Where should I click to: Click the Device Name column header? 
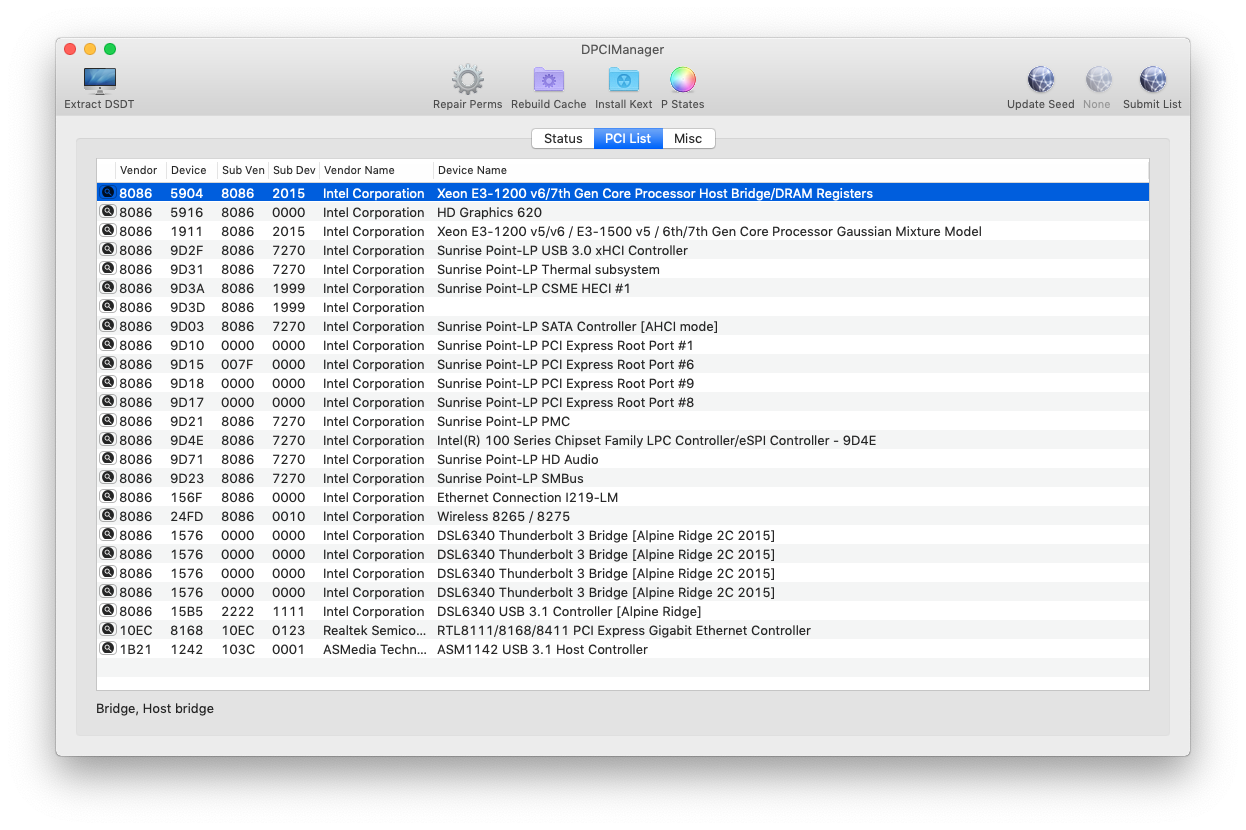tap(472, 170)
